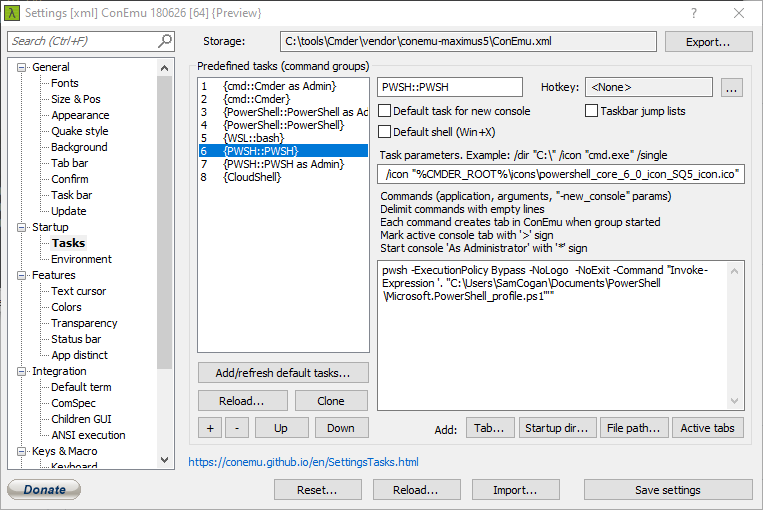Select Task bar settings
The height and width of the screenshot is (510, 763).
click(x=72, y=195)
